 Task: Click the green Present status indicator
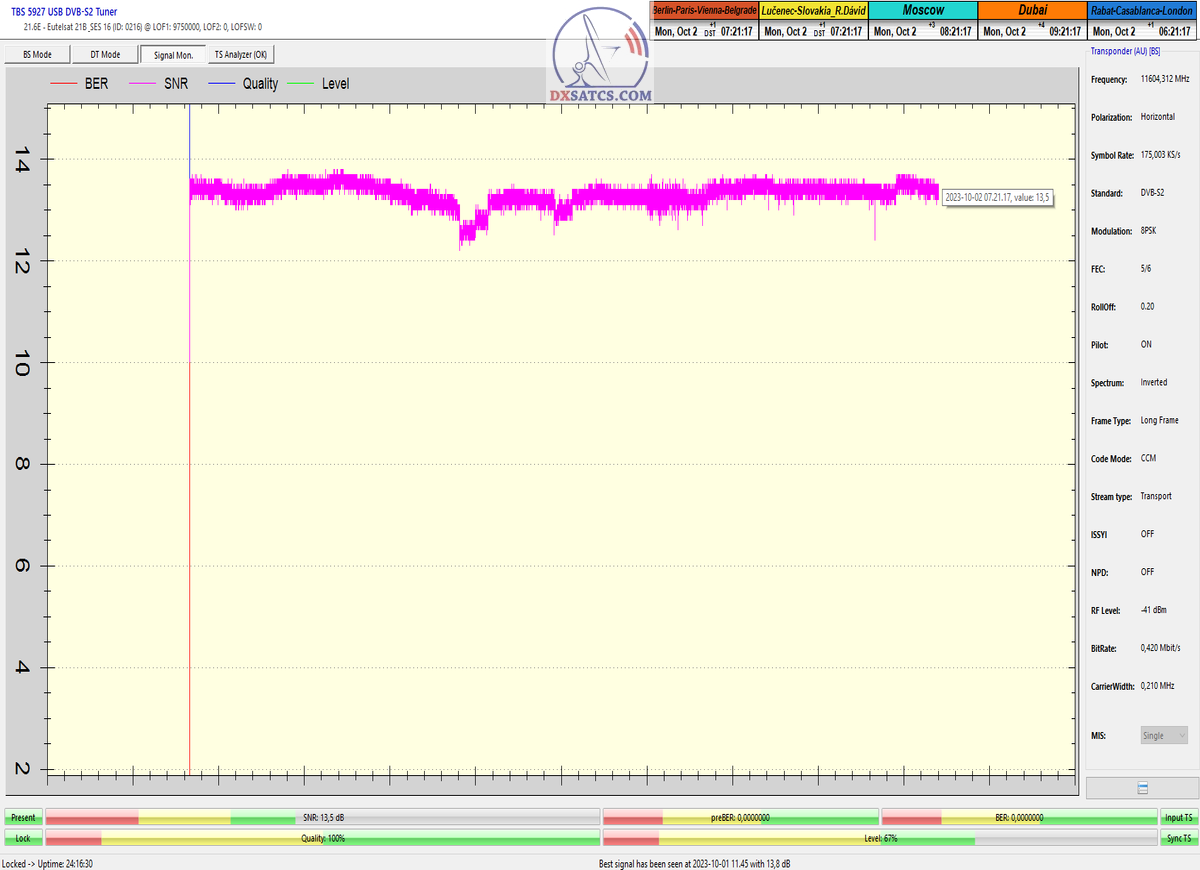tap(23, 817)
